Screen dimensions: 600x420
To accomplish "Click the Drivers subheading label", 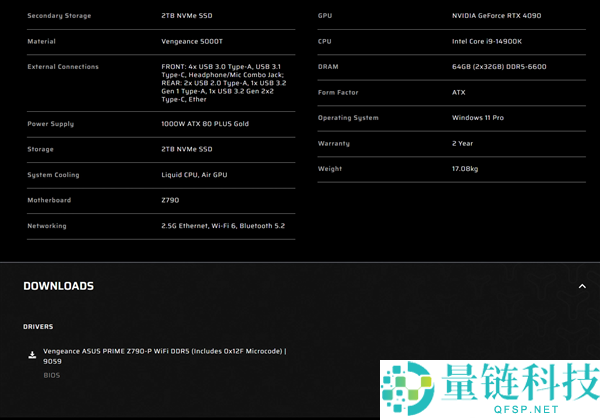I will point(38,326).
